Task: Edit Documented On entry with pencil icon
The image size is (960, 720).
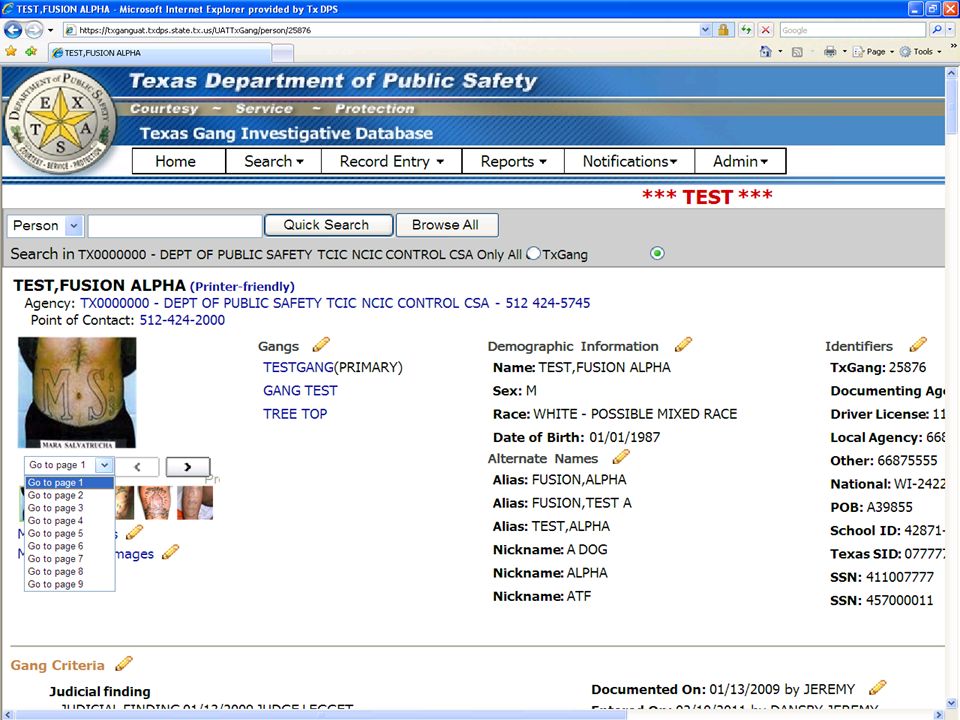Action: pos(877,688)
